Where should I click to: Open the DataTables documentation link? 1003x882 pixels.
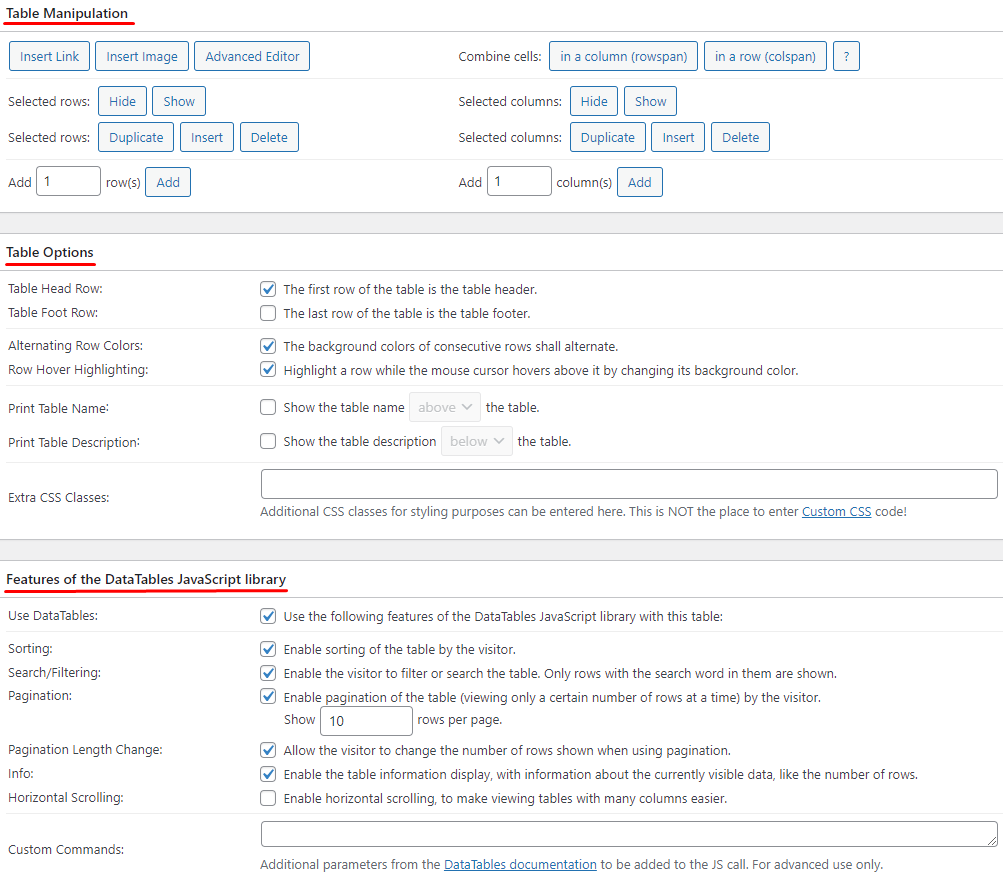[x=520, y=864]
